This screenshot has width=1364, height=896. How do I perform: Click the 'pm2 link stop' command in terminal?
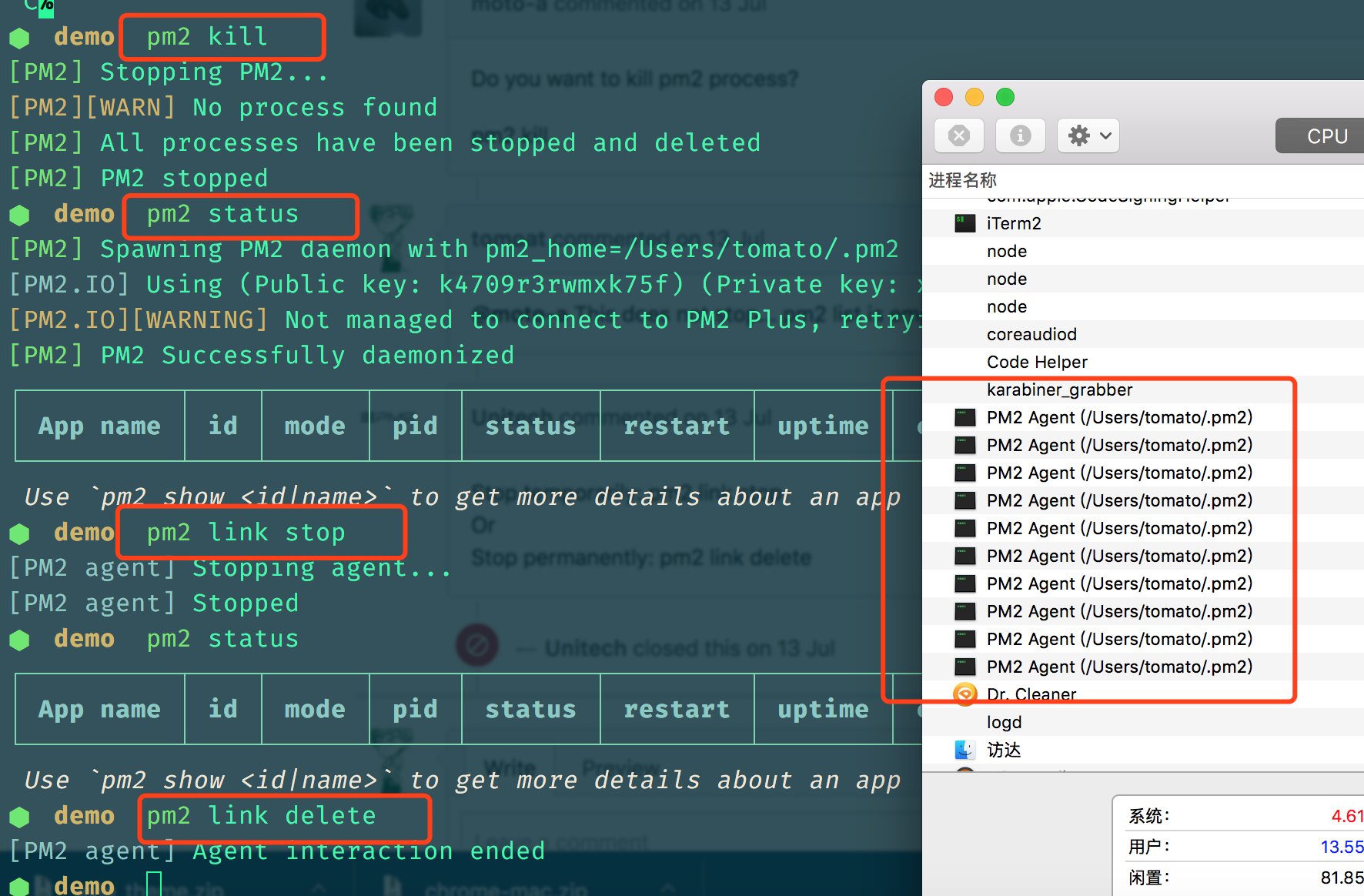point(246,532)
